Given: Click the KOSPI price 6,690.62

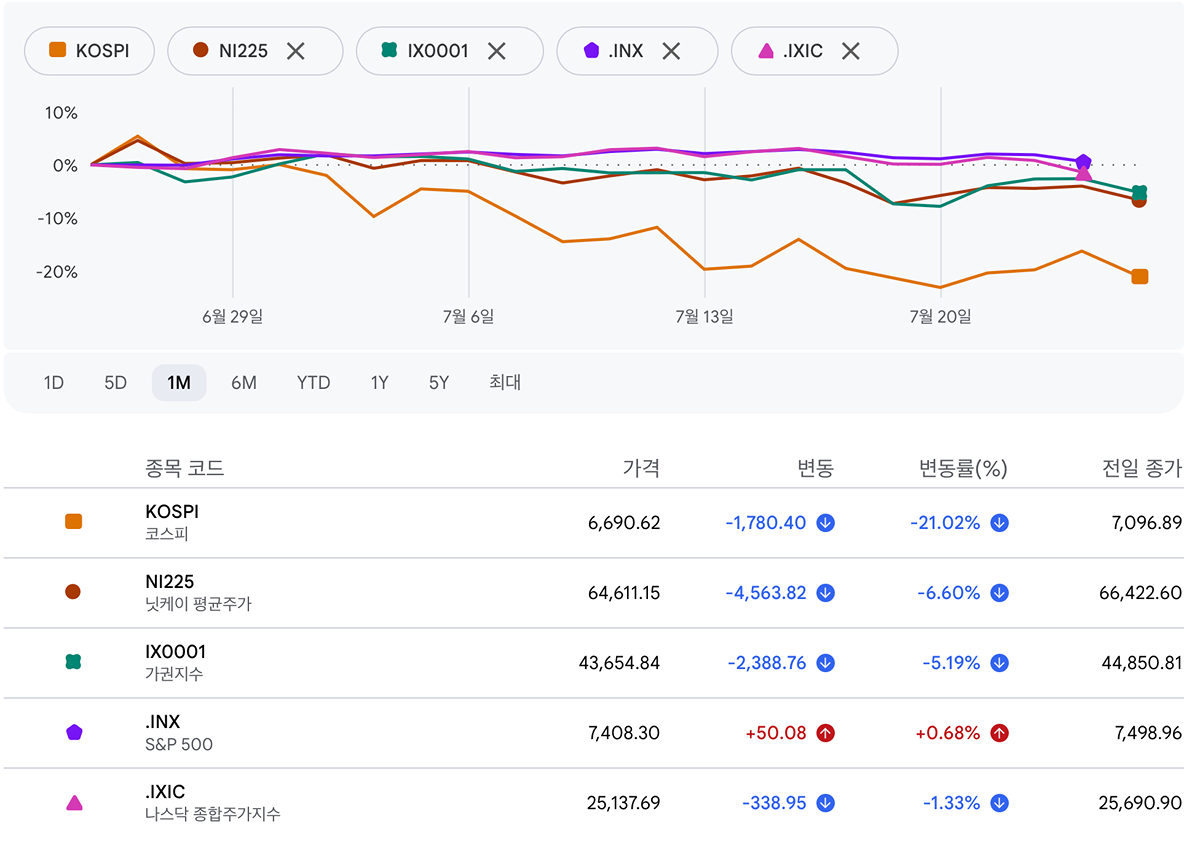Looking at the screenshot, I should click(x=624, y=523).
